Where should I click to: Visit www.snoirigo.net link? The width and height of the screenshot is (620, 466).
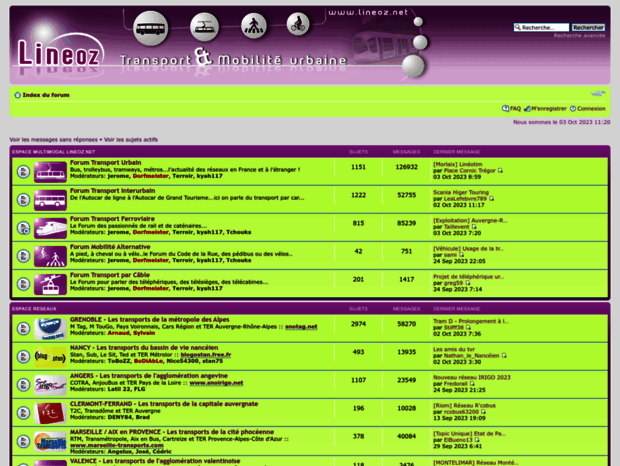click(x=216, y=383)
